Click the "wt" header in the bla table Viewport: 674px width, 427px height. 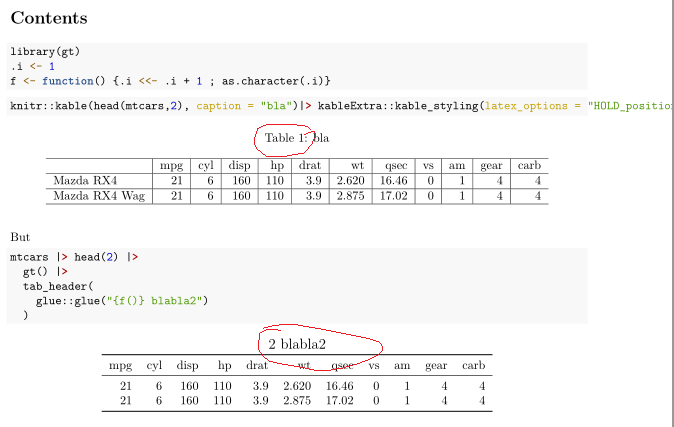(358, 166)
